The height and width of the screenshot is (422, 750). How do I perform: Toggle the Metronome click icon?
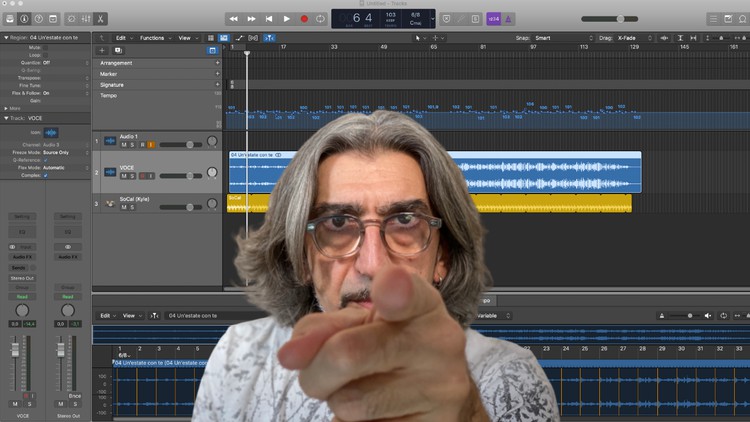(508, 19)
